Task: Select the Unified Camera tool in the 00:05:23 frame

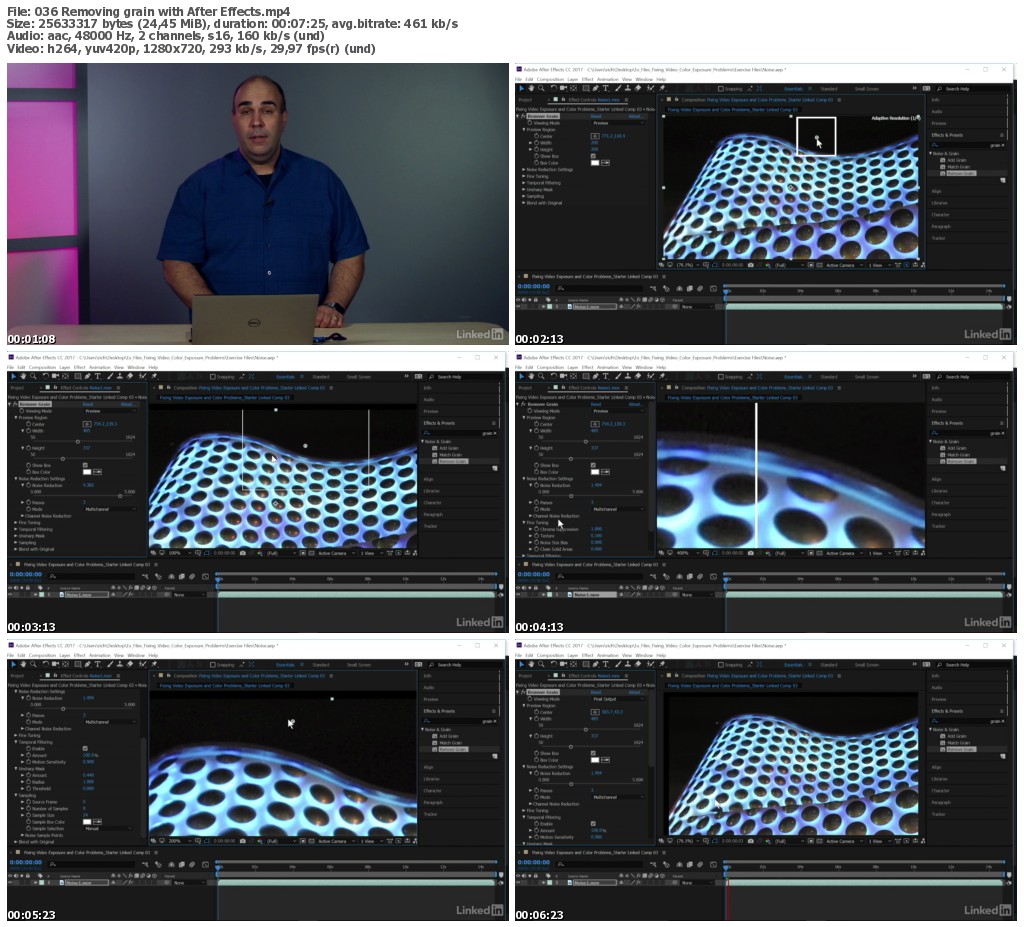Action: tap(55, 664)
